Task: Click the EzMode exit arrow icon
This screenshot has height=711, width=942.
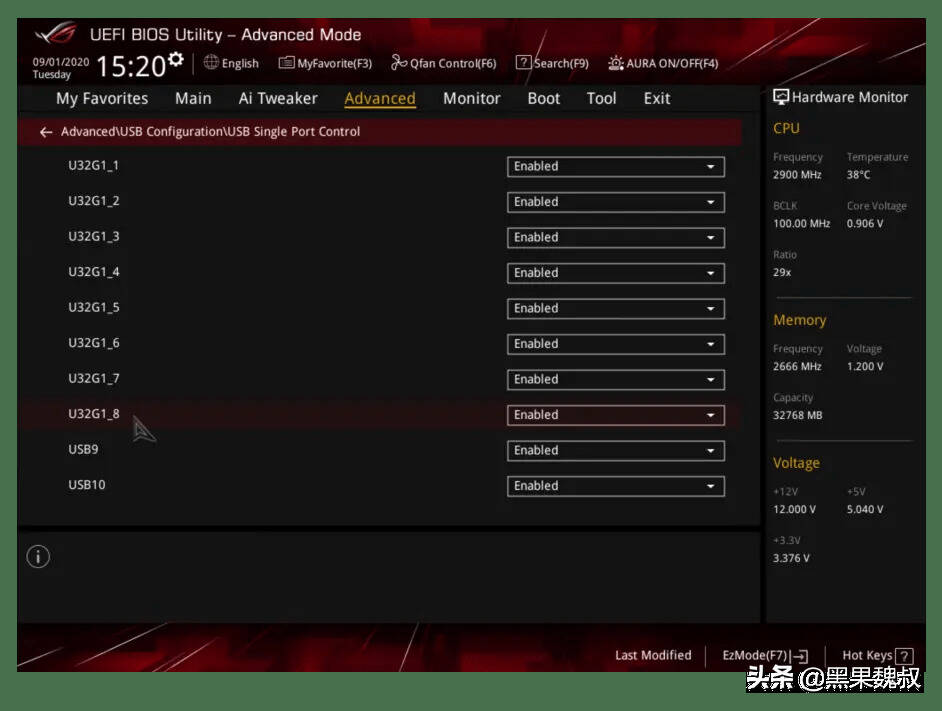Action: coord(800,656)
